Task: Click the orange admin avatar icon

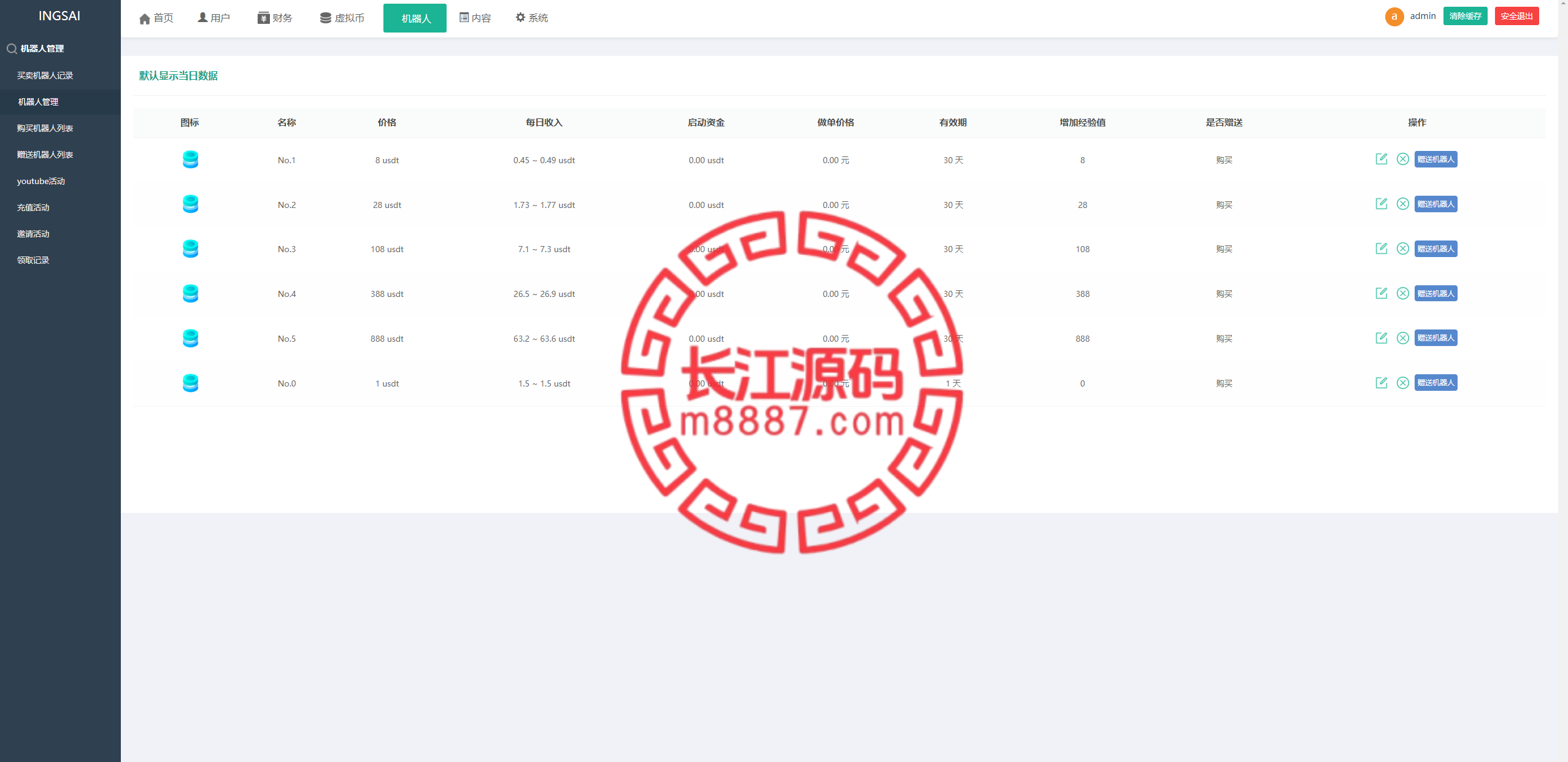Action: [x=1394, y=17]
